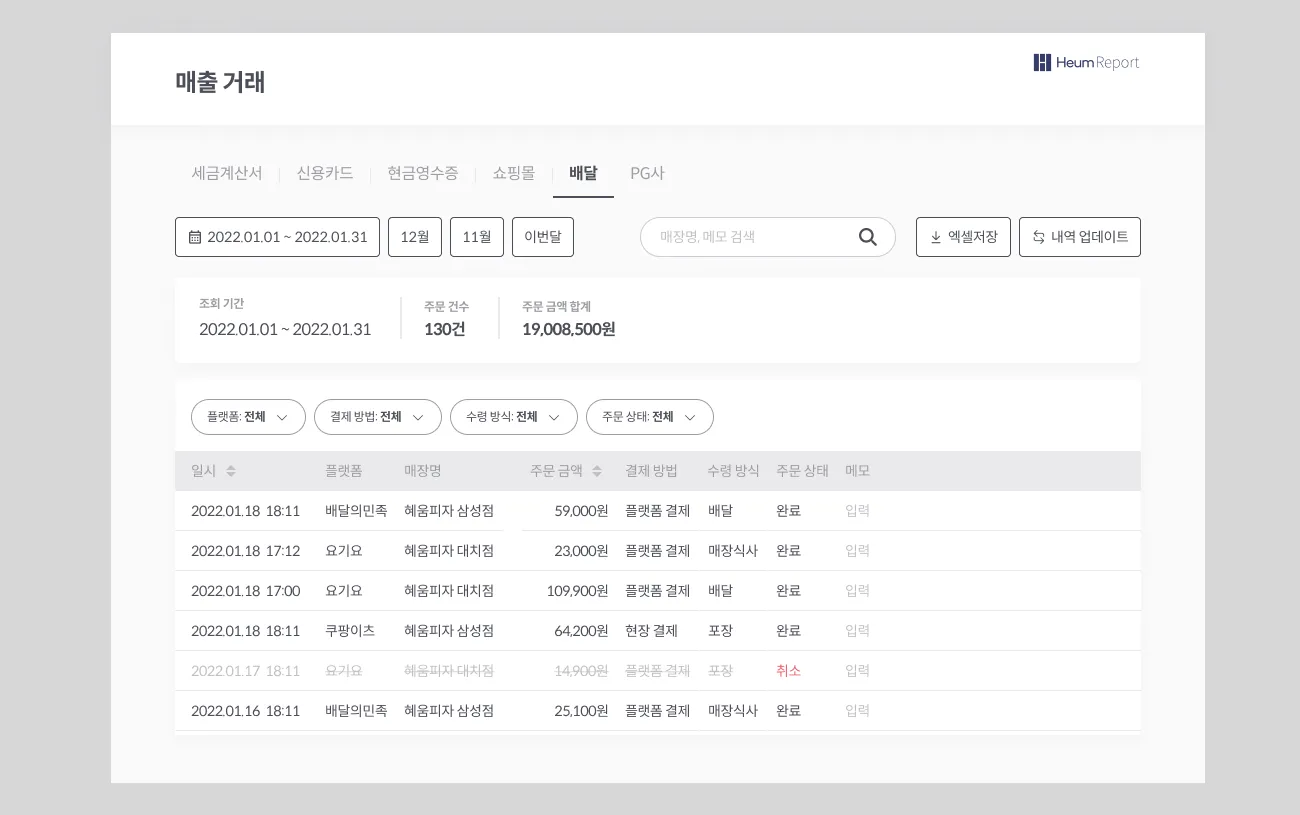Click memo 입력 for the 64,200원 order
This screenshot has height=815, width=1300.
(857, 631)
